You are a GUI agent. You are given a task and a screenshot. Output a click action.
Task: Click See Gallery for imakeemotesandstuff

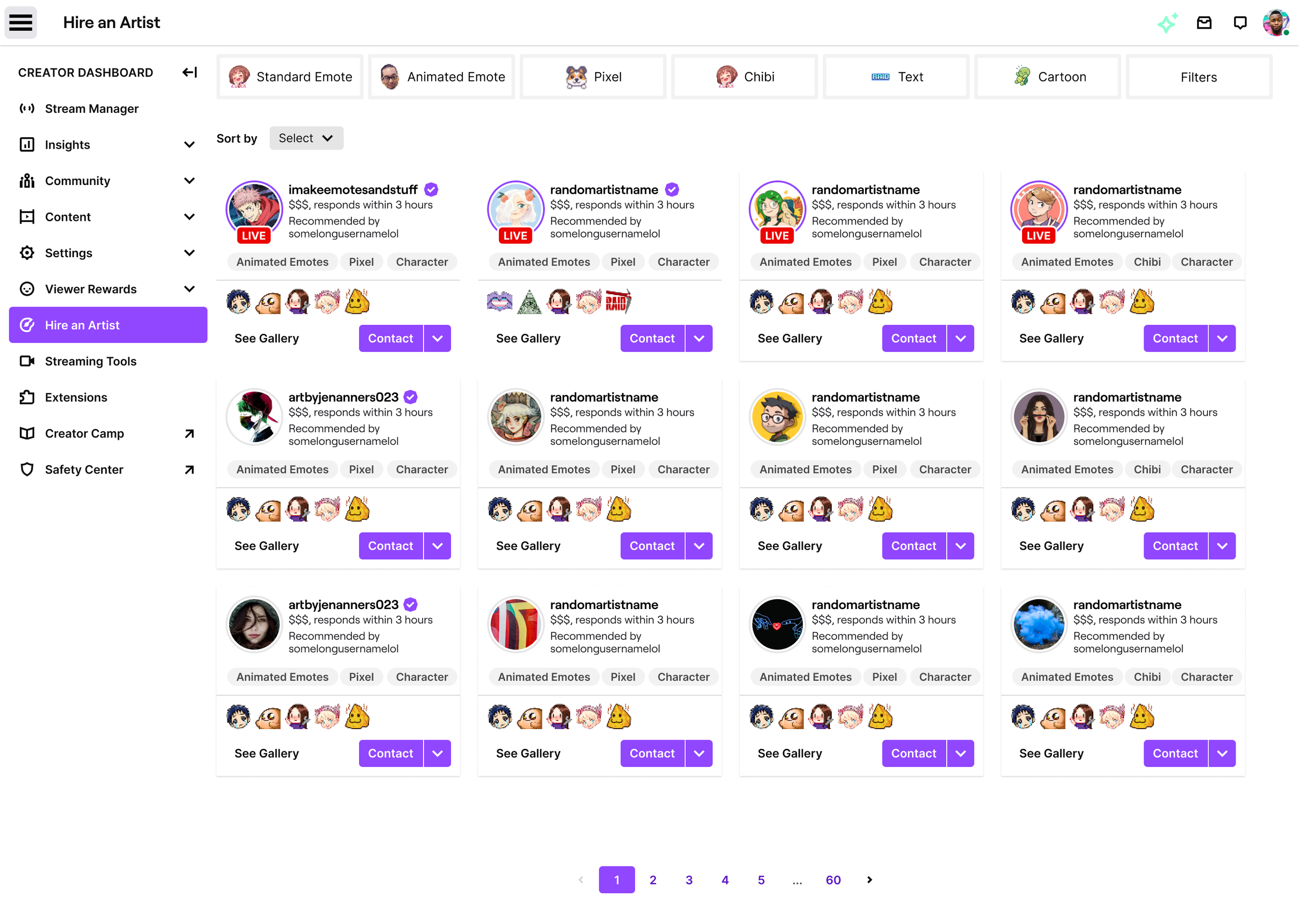click(267, 338)
